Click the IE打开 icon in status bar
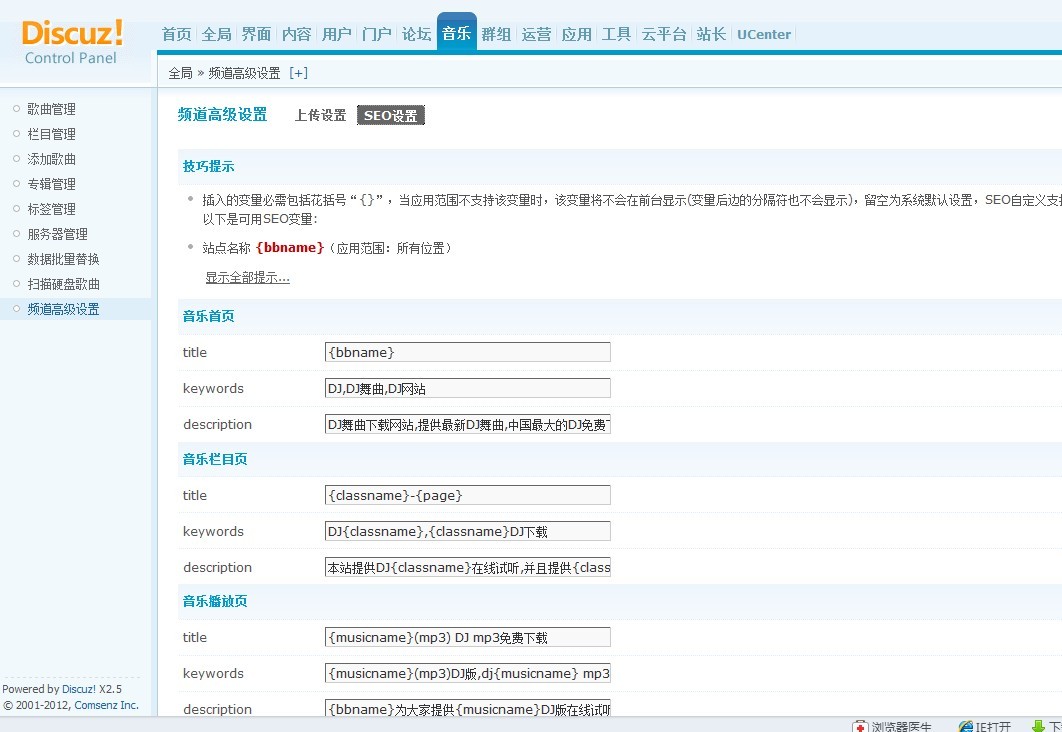This screenshot has width=1062, height=732. 966,726
